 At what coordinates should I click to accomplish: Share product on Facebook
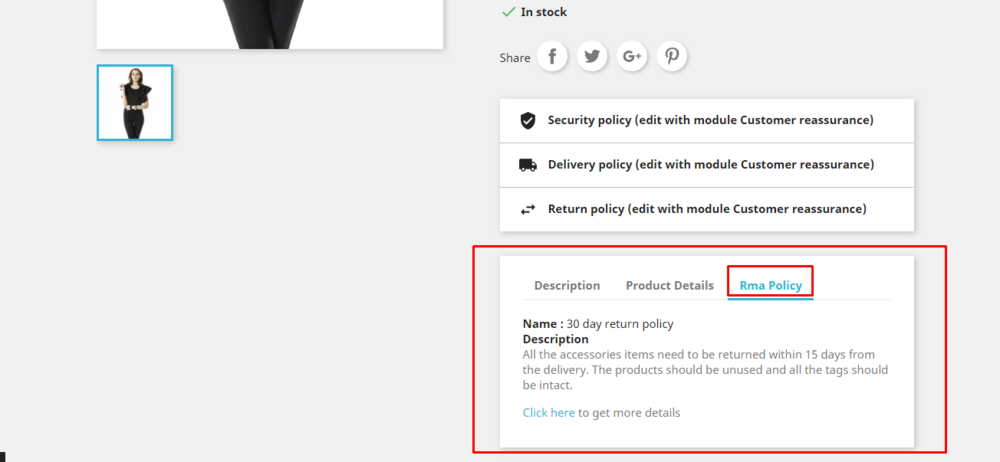pyautogui.click(x=552, y=57)
